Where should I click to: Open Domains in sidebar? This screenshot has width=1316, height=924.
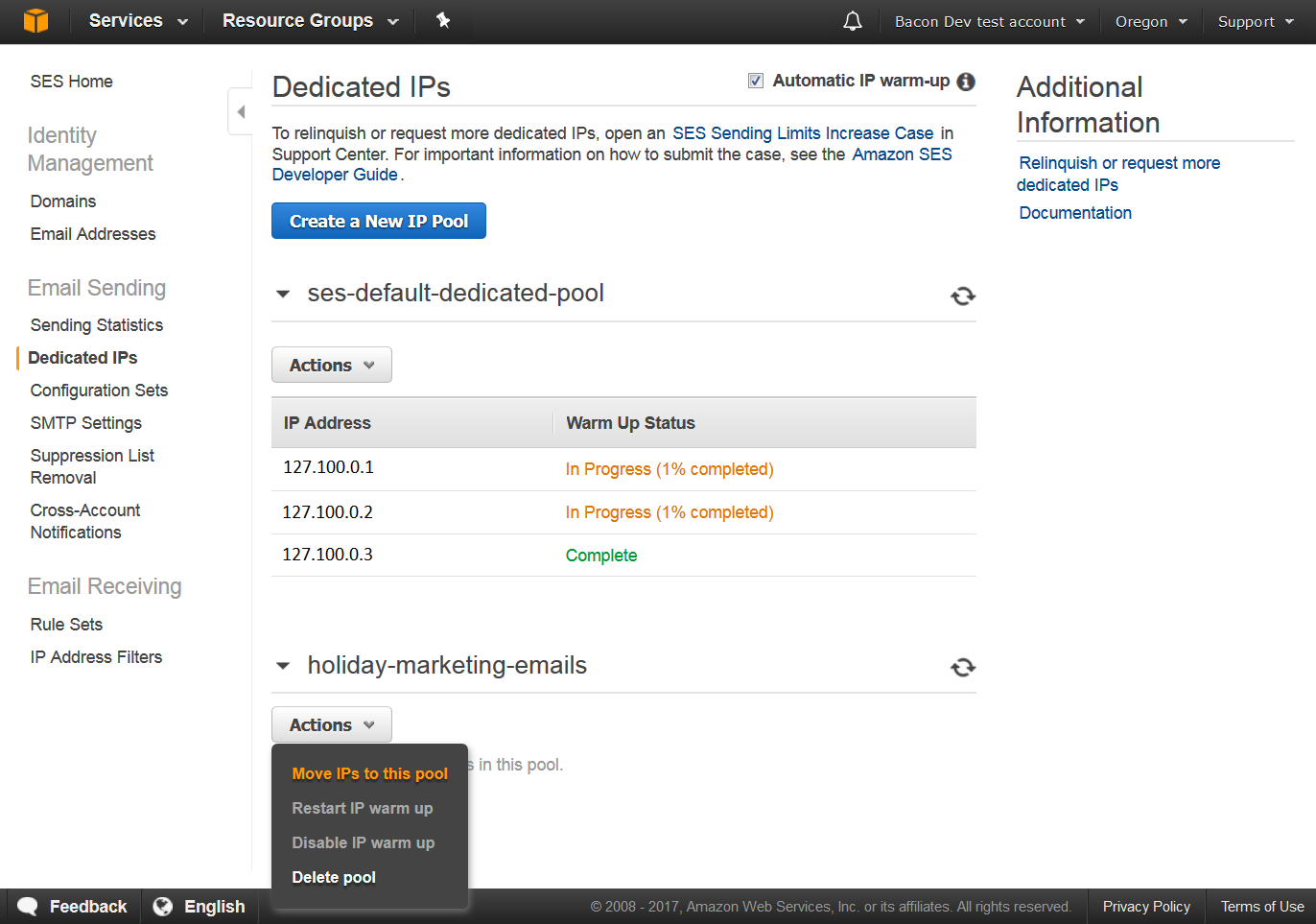[63, 201]
